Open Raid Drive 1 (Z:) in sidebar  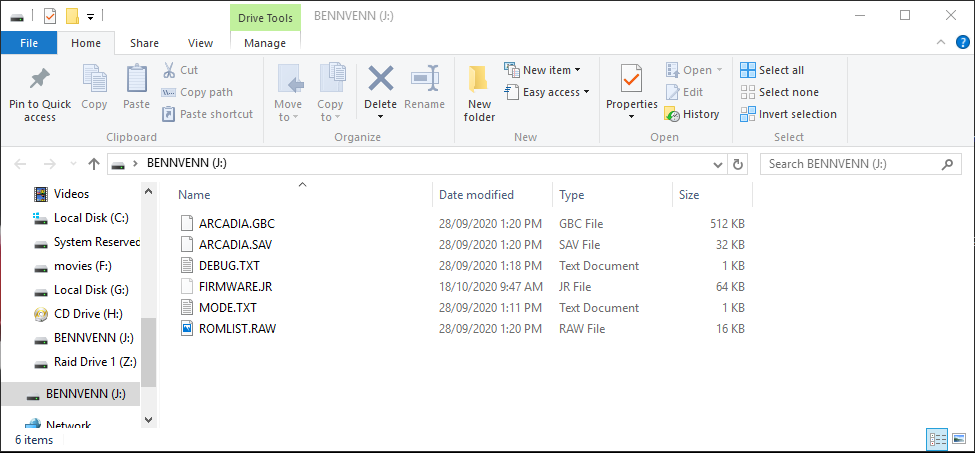pos(95,362)
